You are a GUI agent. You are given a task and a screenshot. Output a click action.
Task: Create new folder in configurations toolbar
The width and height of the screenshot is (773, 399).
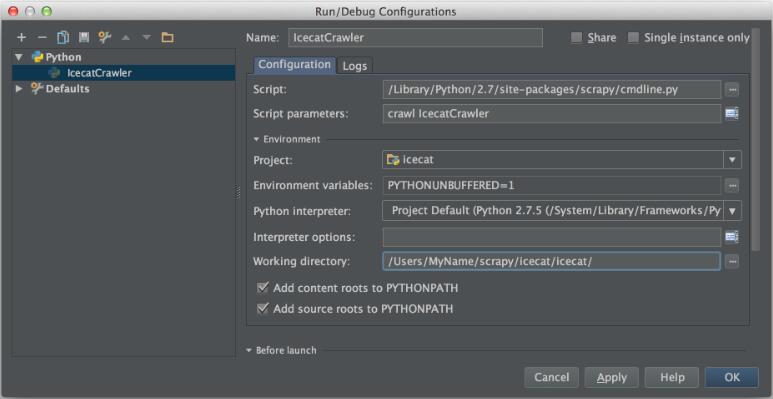[x=168, y=37]
